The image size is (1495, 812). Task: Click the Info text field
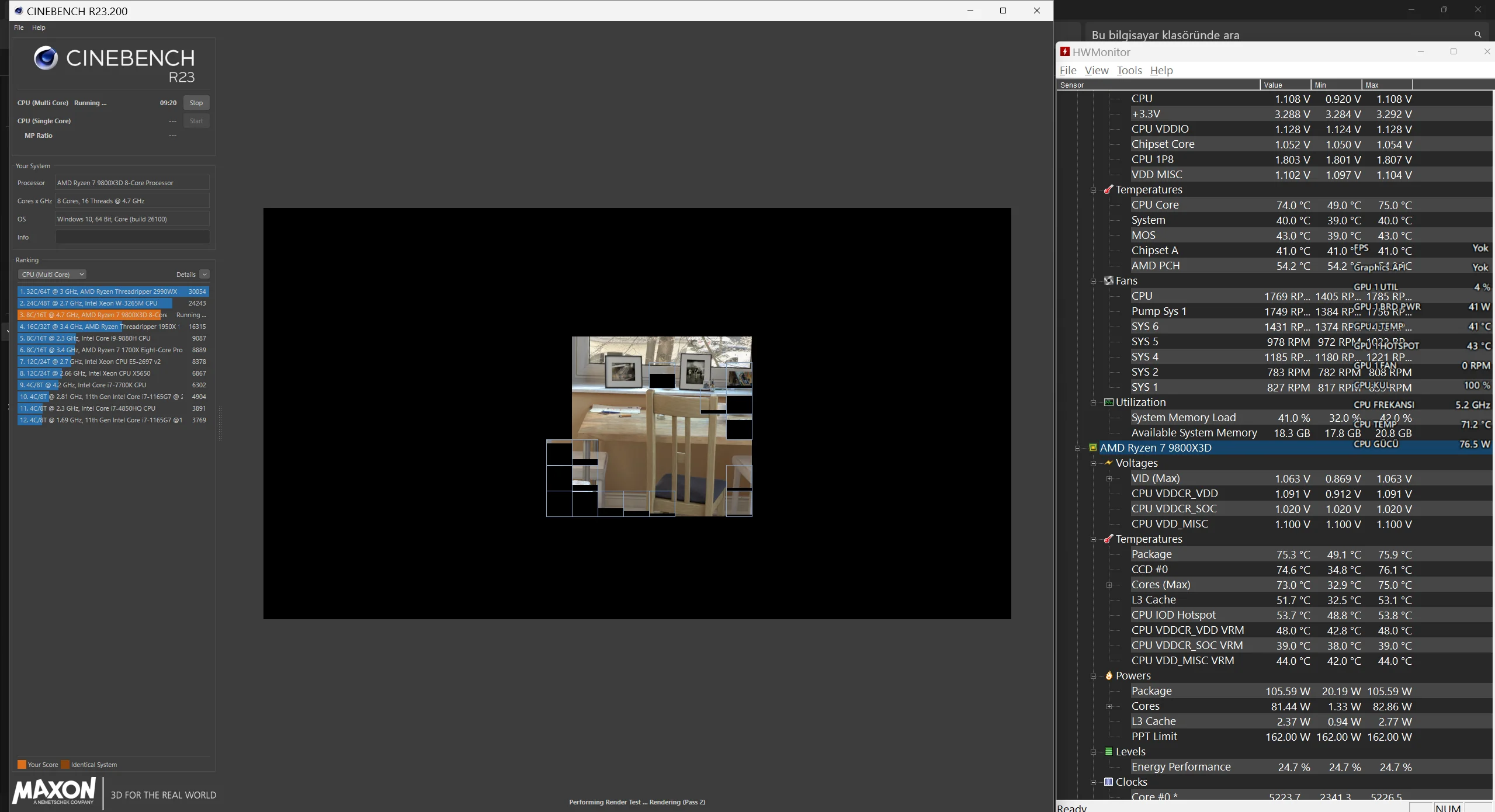132,237
